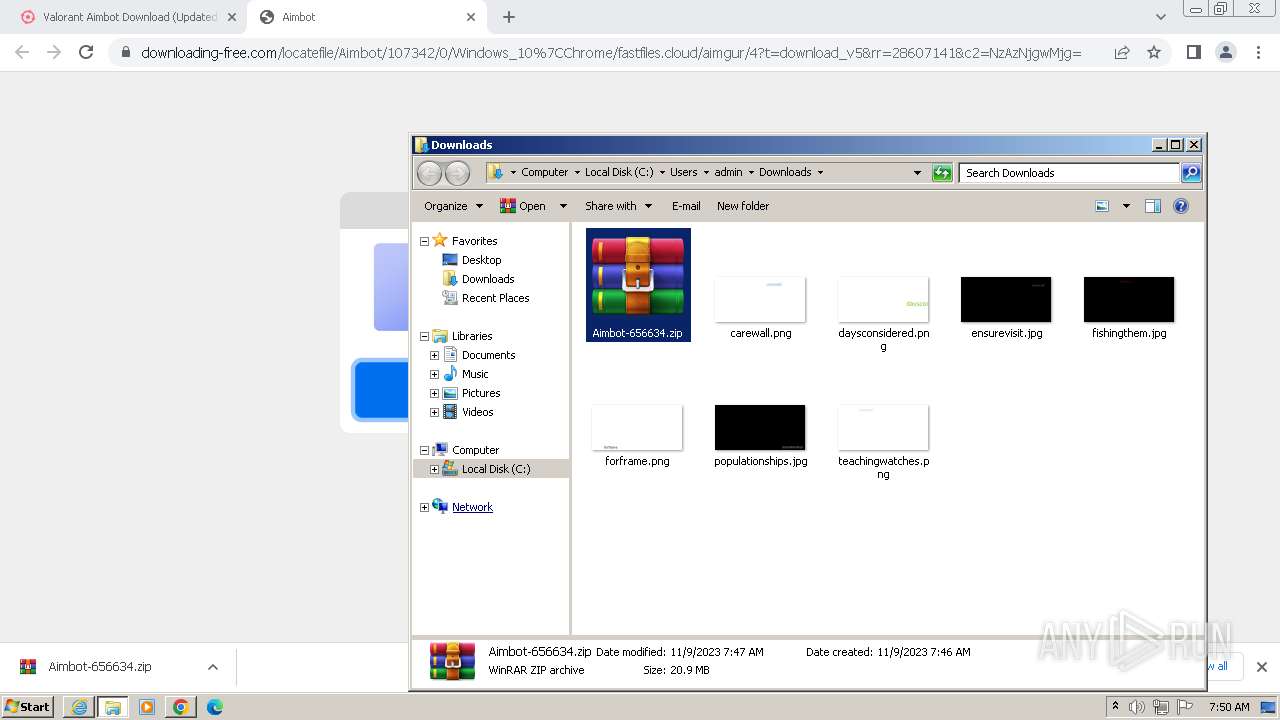Close the Aimbot browser tab
Viewport: 1280px width, 720px height.
tap(471, 17)
